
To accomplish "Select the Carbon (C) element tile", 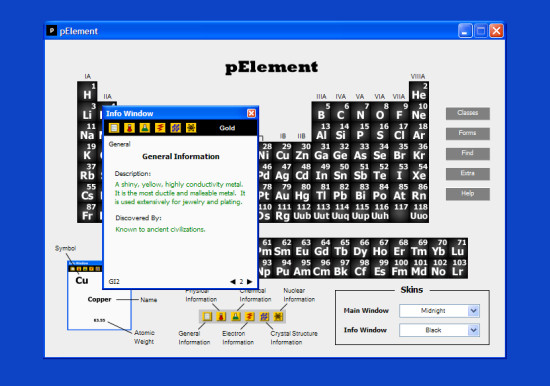I will tap(341, 112).
